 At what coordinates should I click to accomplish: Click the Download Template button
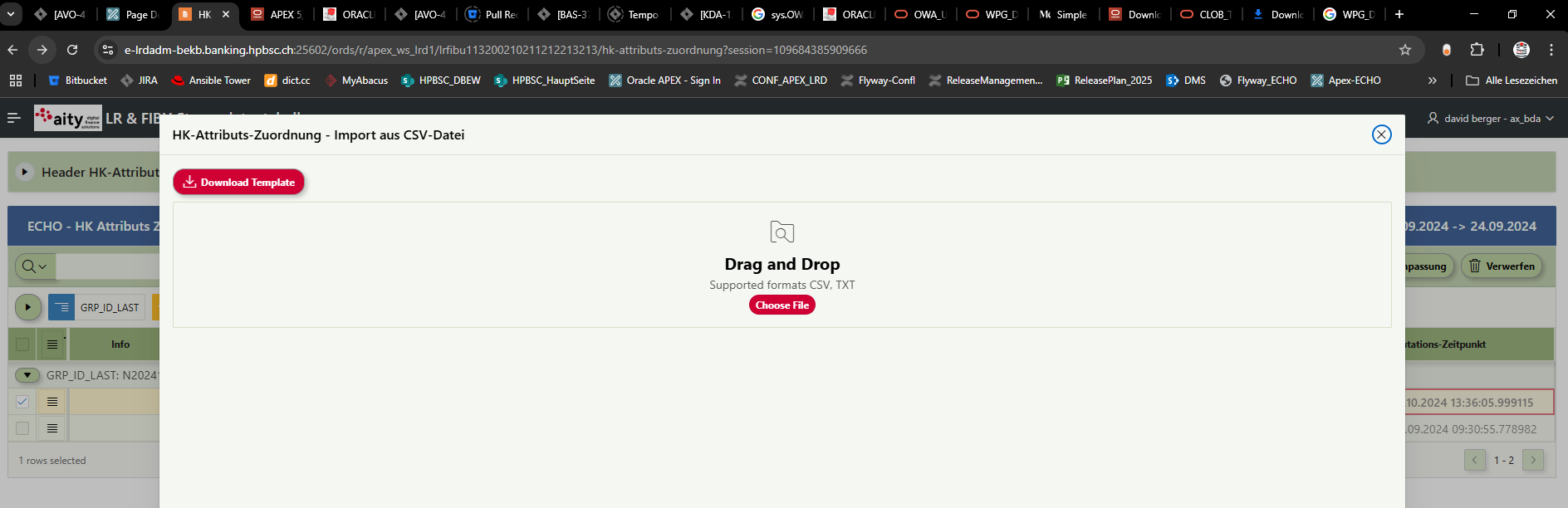[x=238, y=182]
